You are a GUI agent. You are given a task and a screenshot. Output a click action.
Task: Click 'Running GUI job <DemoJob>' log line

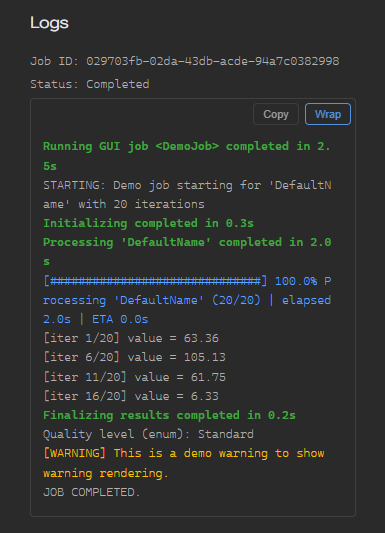(x=187, y=156)
